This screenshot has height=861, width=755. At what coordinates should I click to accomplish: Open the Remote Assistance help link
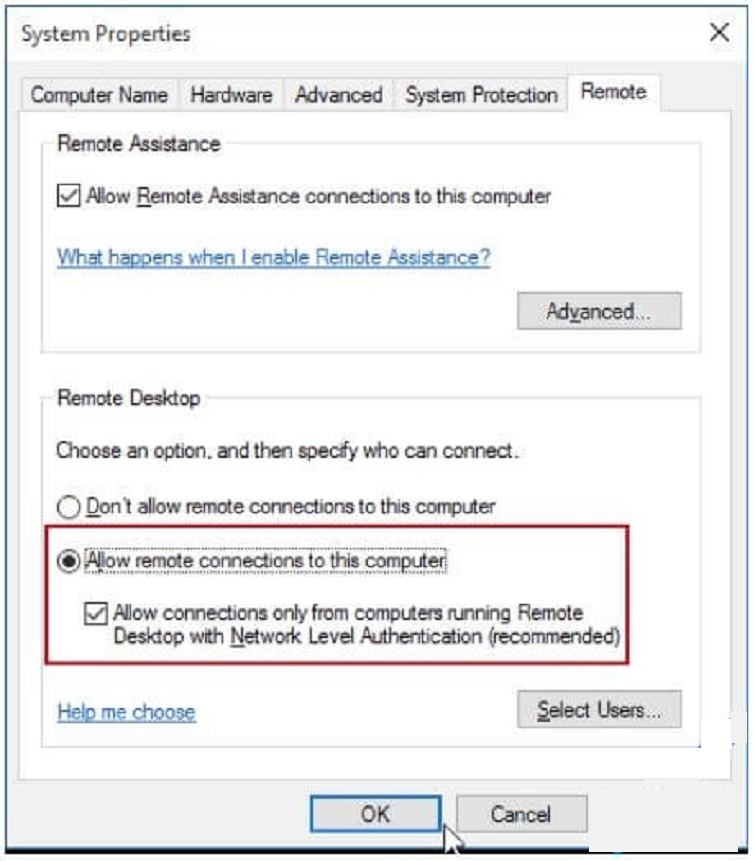point(273,257)
